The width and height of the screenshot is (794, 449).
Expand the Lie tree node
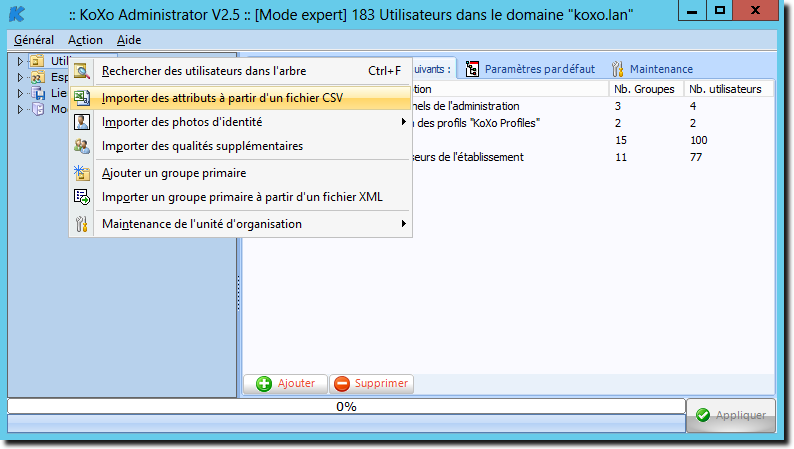(20, 93)
